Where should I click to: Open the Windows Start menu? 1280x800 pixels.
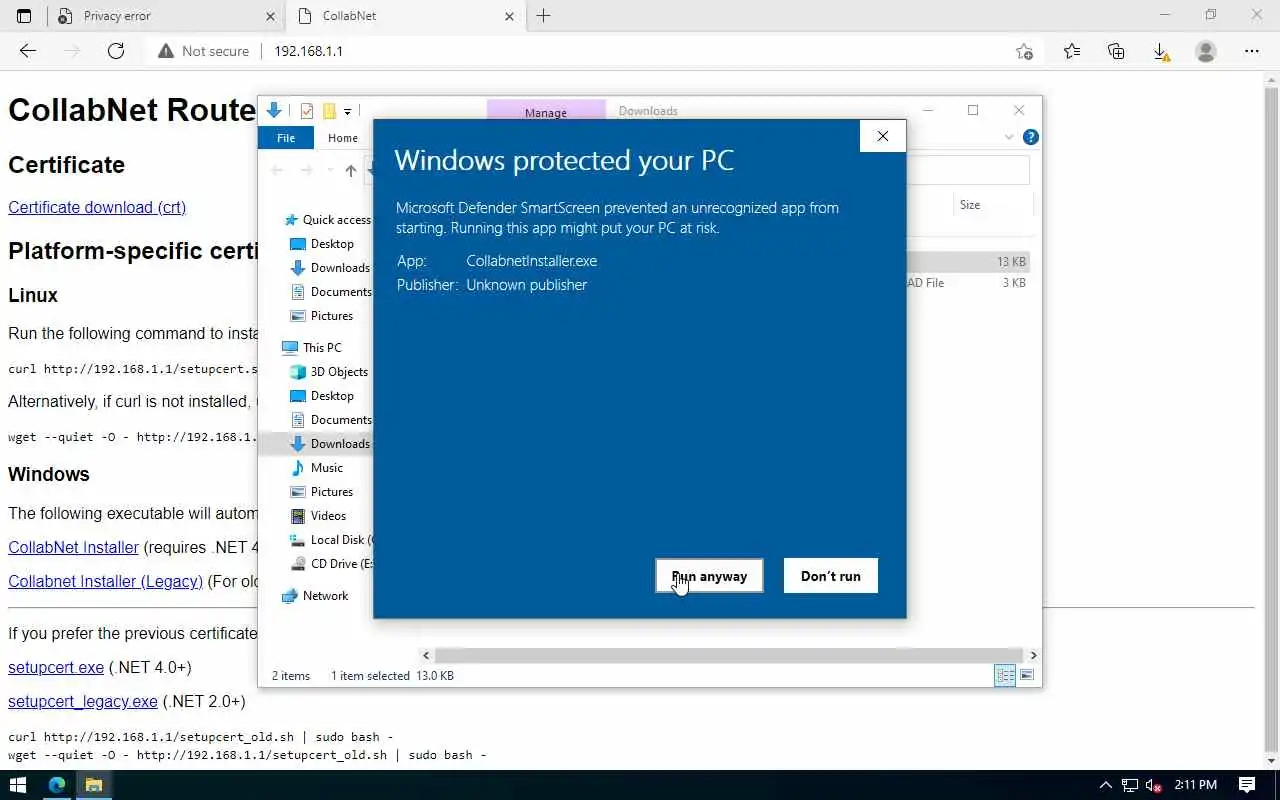tap(18, 785)
